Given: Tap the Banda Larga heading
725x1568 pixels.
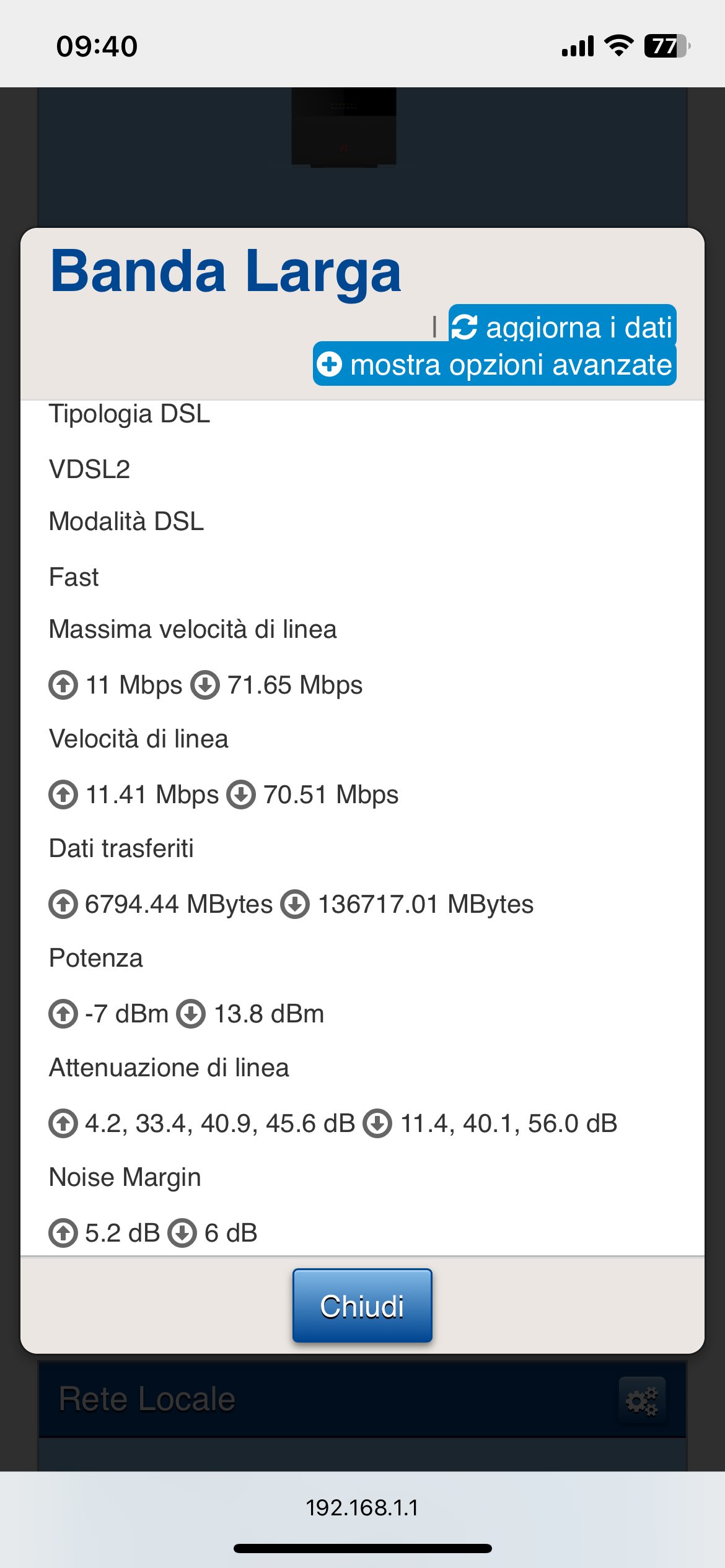Looking at the screenshot, I should 226,271.
